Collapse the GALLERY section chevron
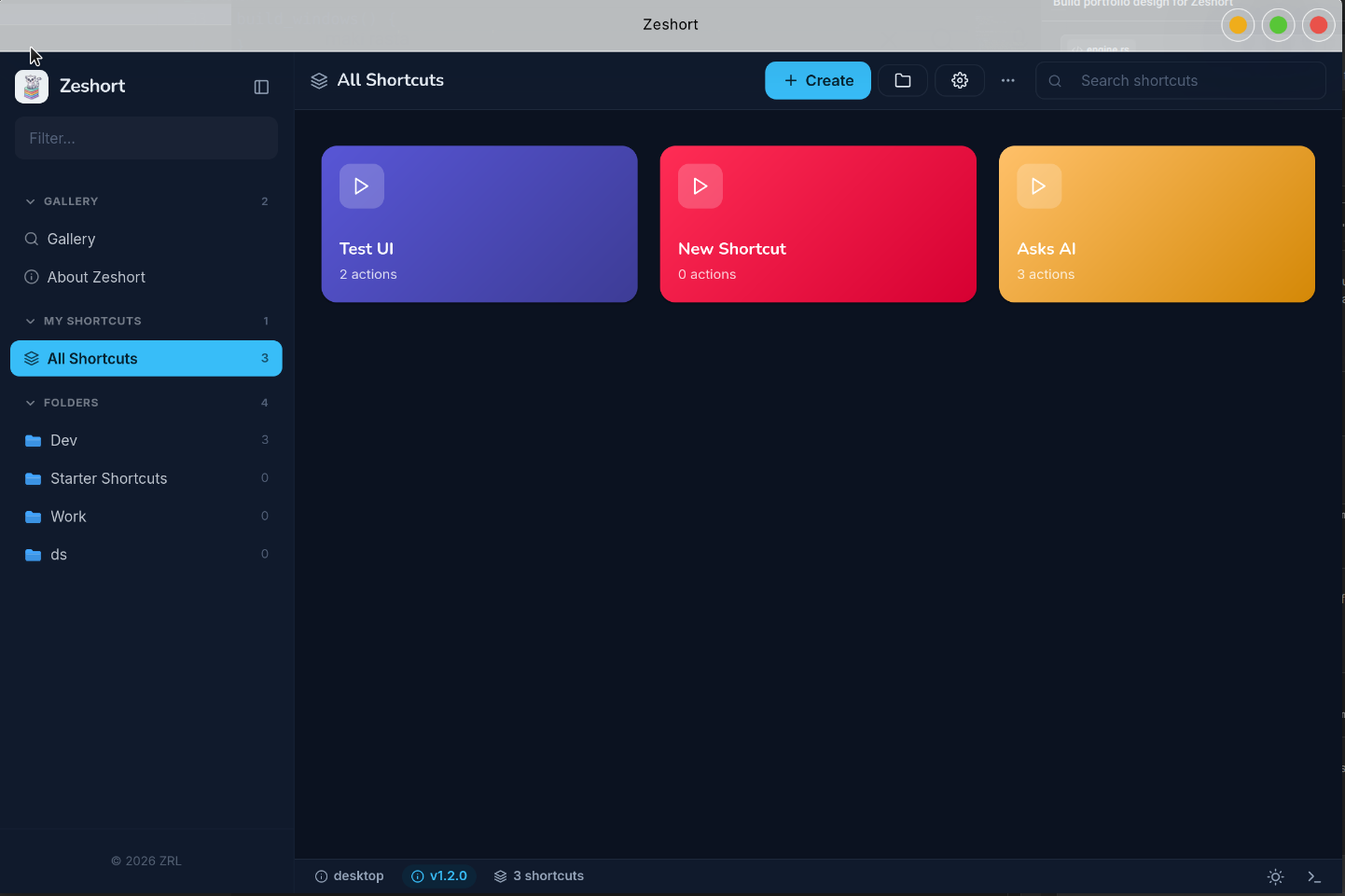Screen dimensions: 1345x896 tap(31, 201)
